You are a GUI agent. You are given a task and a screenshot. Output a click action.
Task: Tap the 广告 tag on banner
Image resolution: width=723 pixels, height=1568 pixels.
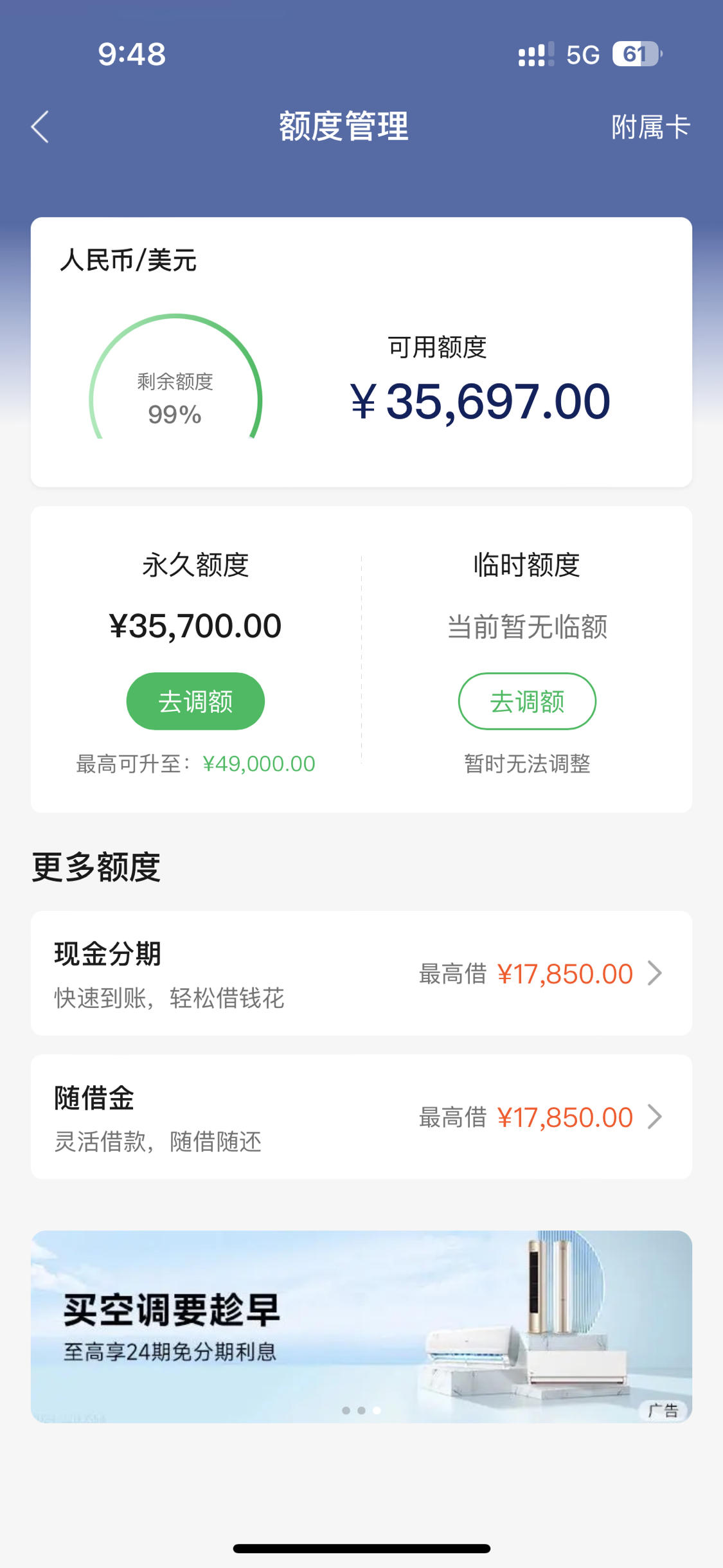point(663,1410)
